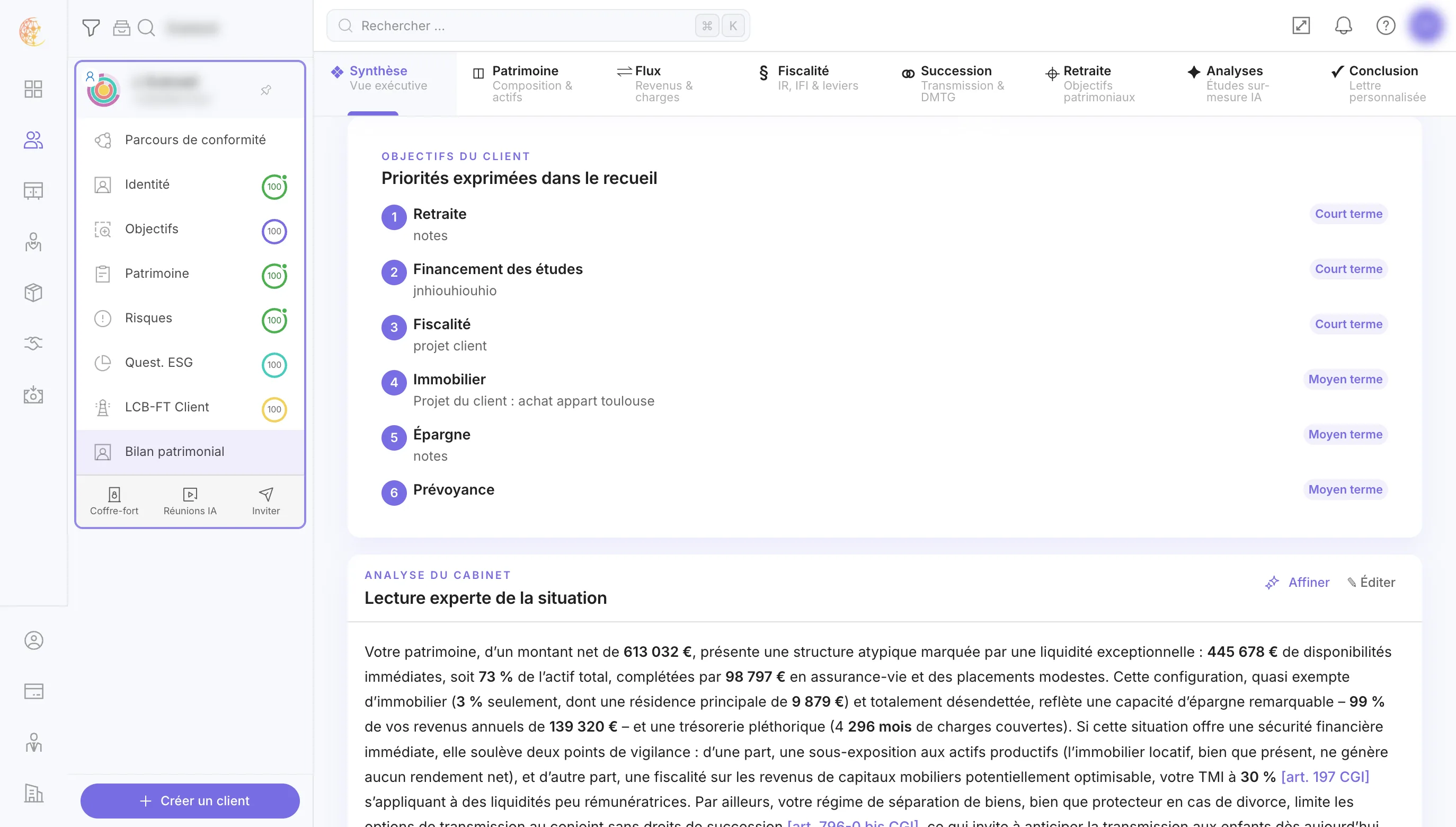Open the Conclusion tab

tap(1384, 84)
